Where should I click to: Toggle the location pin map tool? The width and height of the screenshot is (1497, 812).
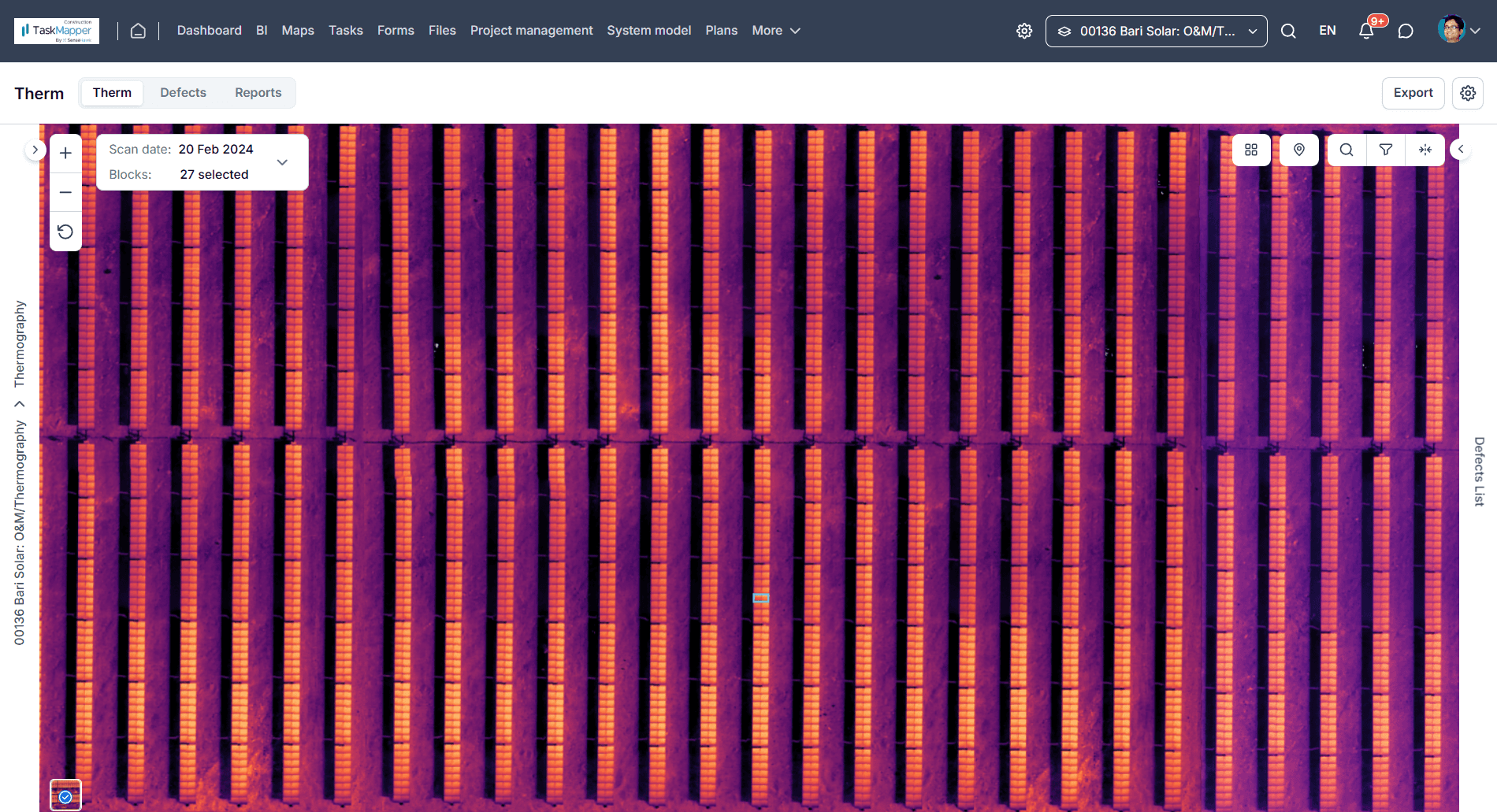1299,150
